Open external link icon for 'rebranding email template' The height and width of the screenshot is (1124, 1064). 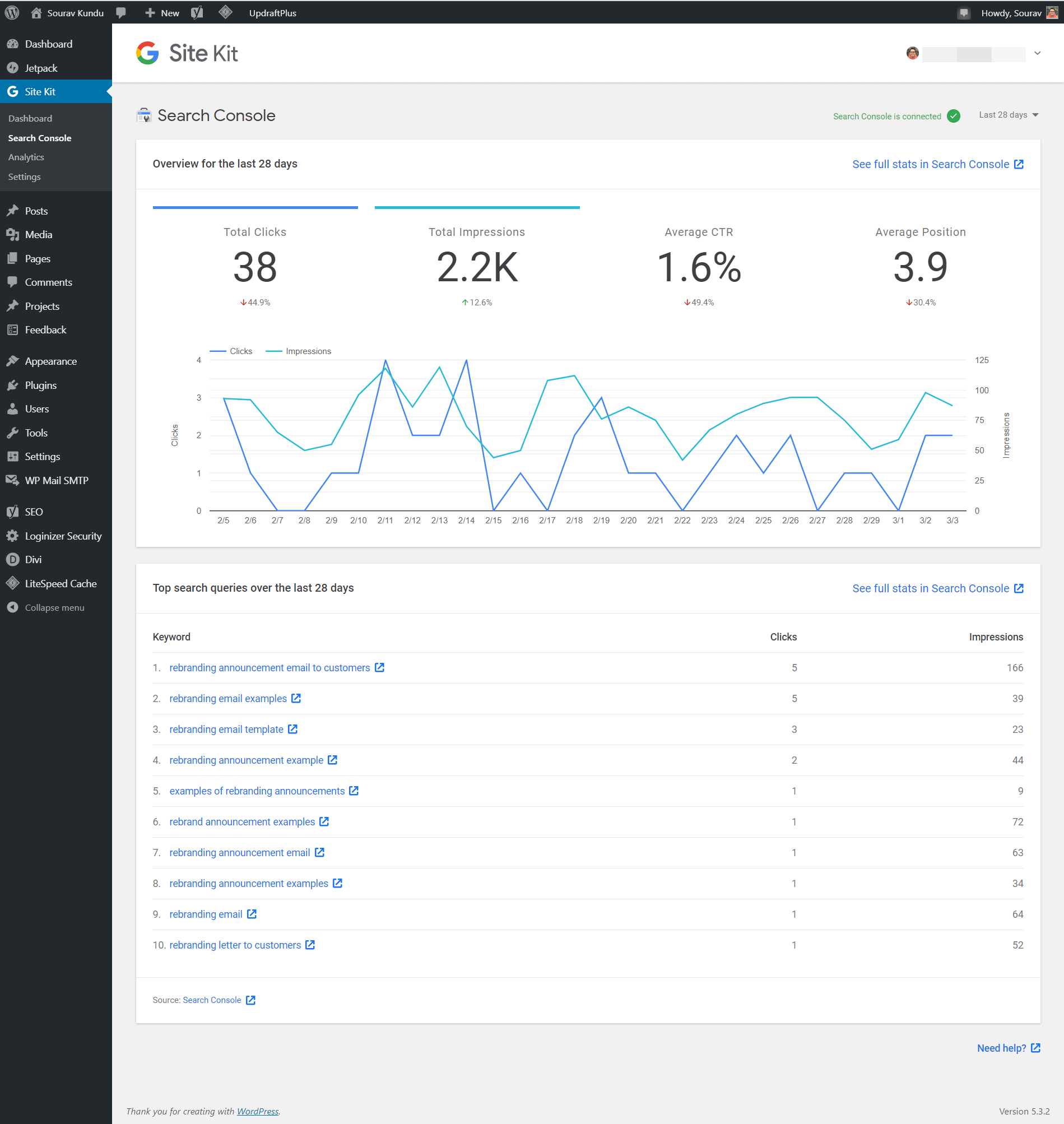pos(292,729)
